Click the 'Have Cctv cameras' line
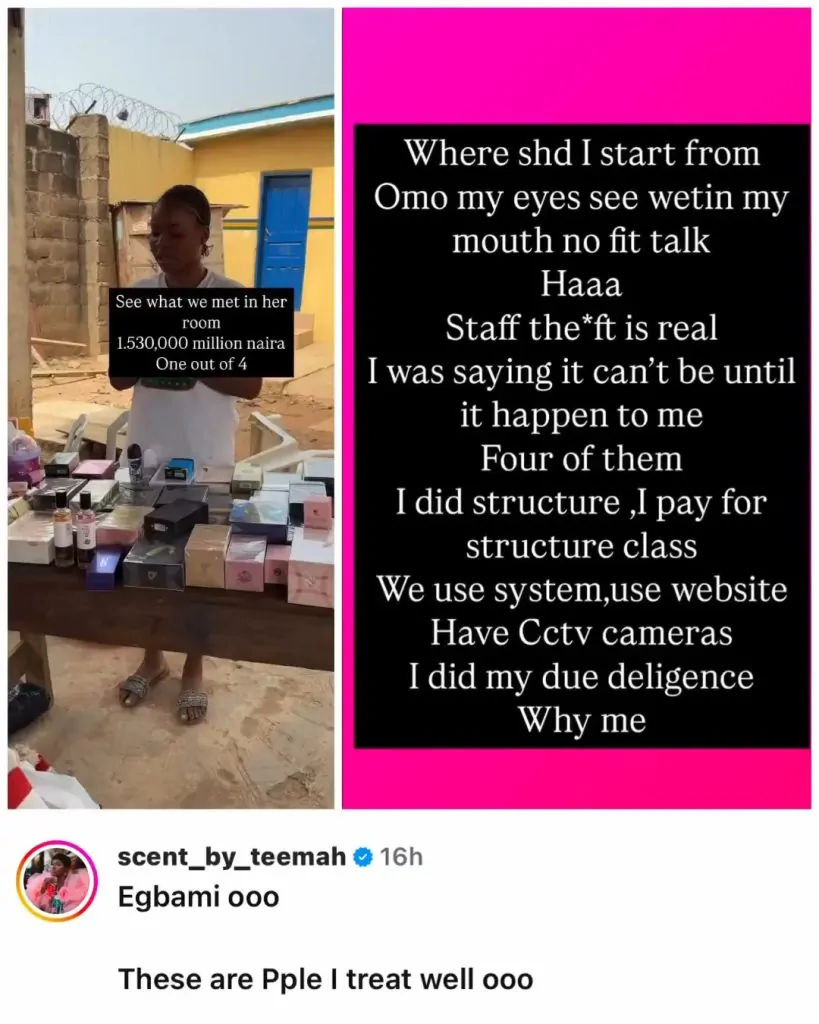 point(581,633)
